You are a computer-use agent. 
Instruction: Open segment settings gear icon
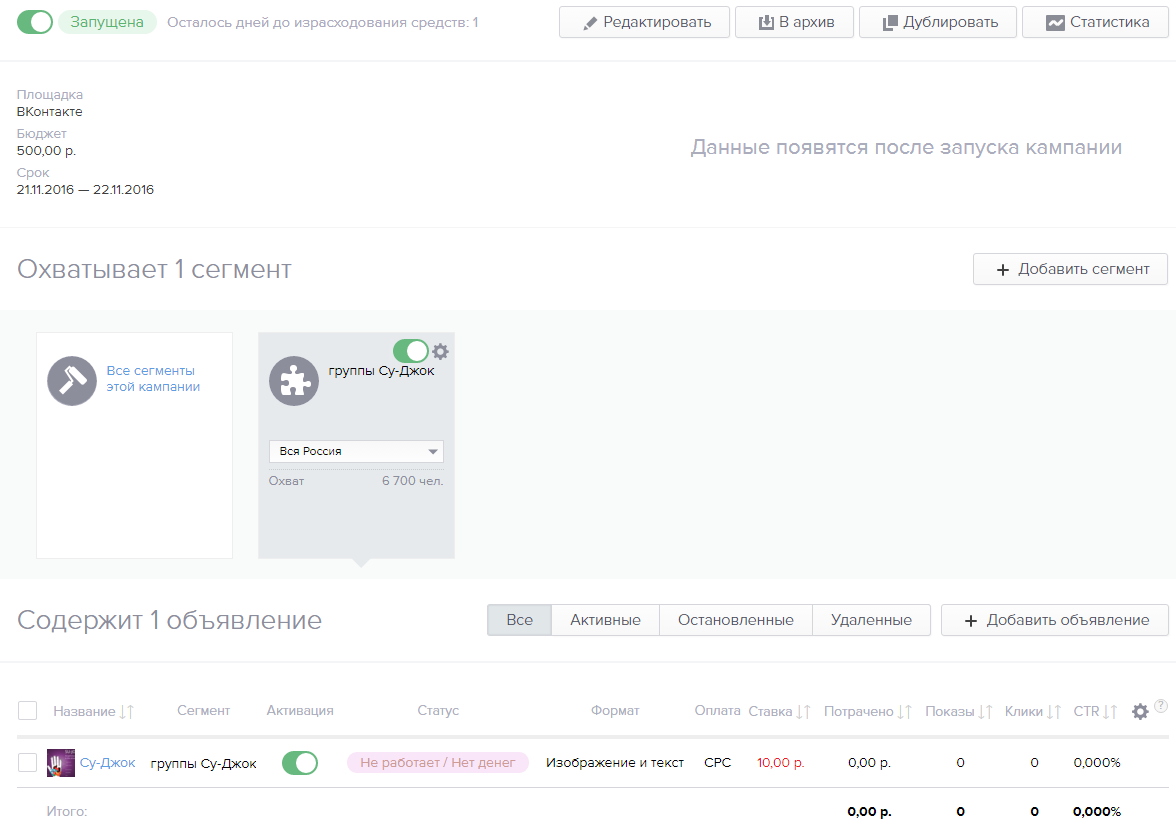coord(441,351)
